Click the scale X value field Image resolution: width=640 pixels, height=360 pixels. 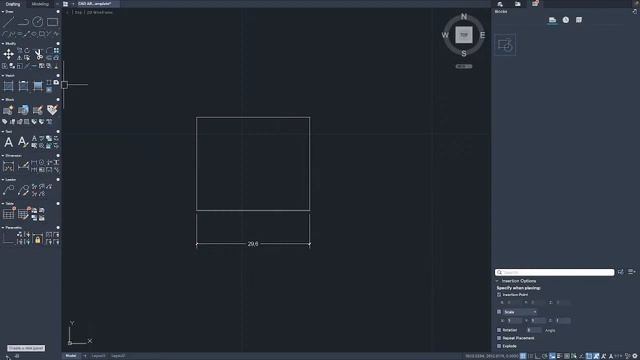pos(514,321)
